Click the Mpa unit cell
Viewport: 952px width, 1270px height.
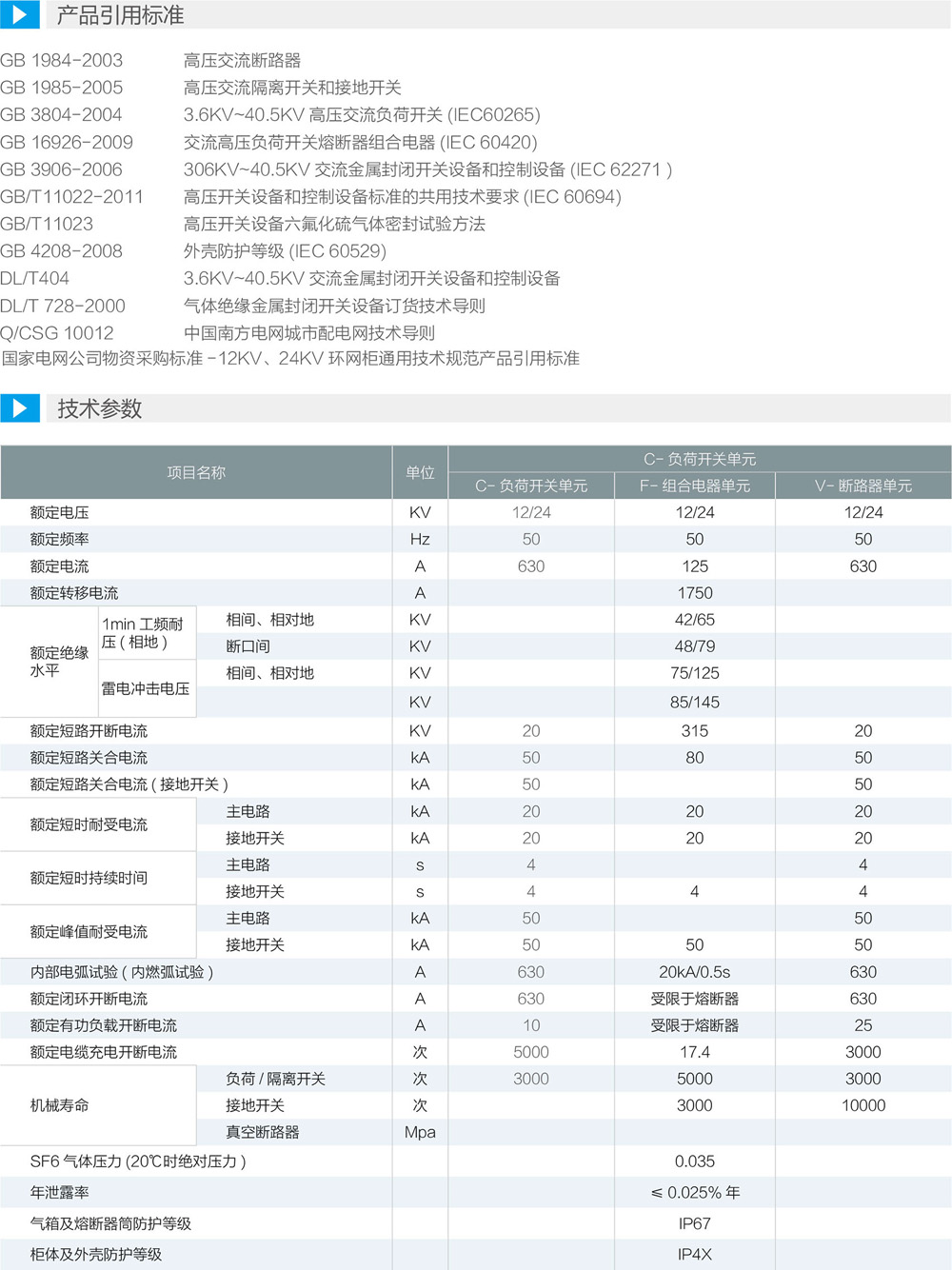[x=420, y=1132]
